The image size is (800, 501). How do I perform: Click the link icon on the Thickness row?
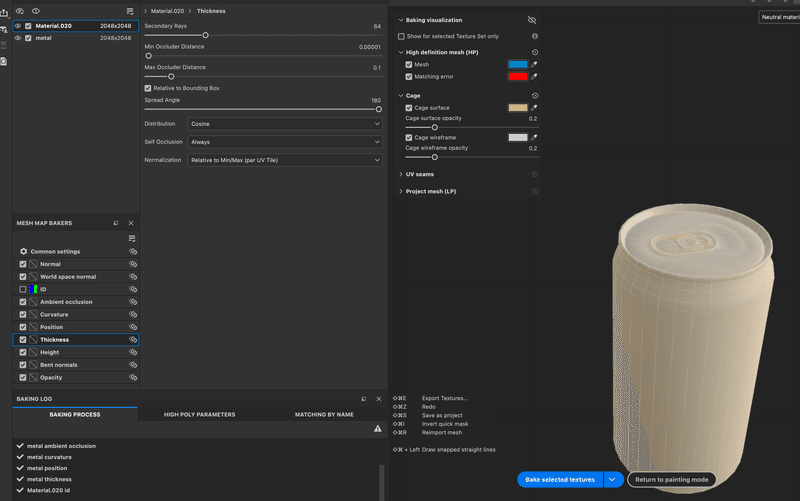pyautogui.click(x=133, y=340)
